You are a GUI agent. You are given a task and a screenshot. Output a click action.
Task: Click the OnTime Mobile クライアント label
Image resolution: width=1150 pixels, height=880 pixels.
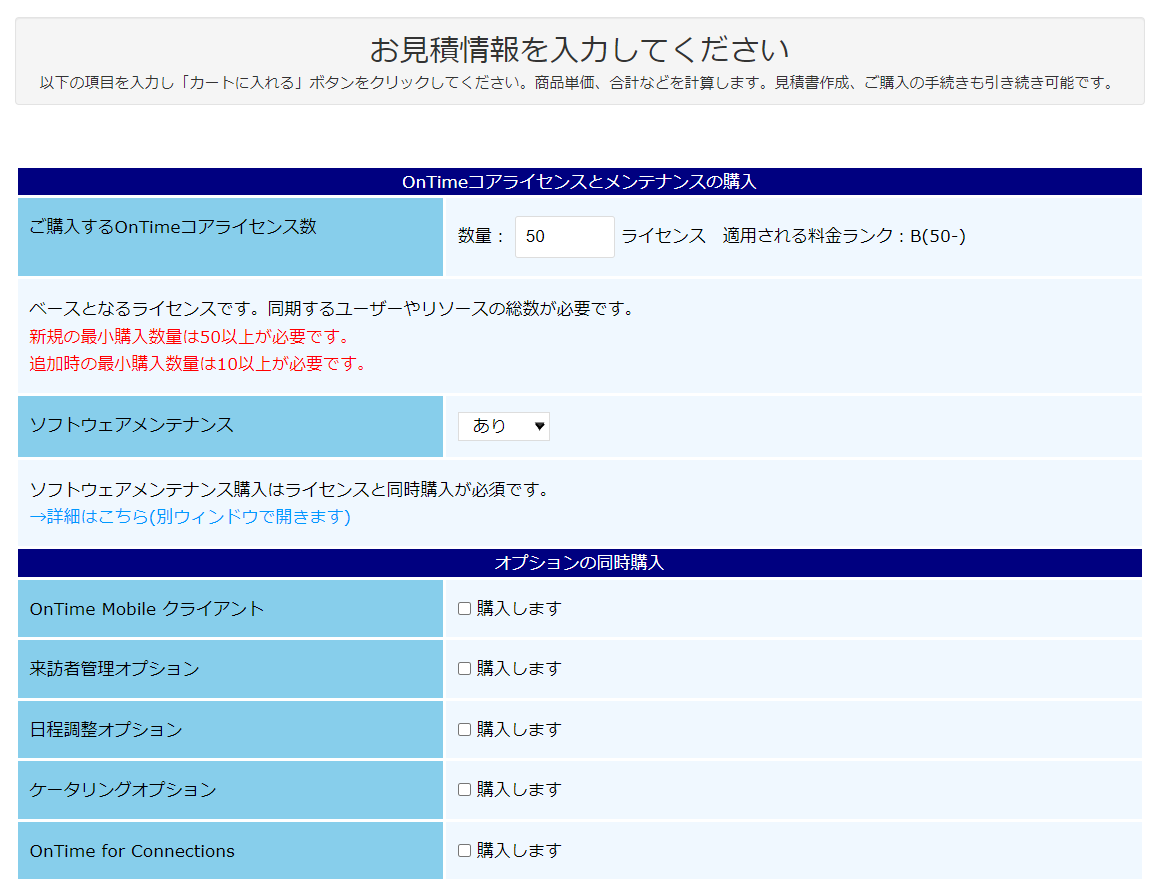tap(147, 609)
